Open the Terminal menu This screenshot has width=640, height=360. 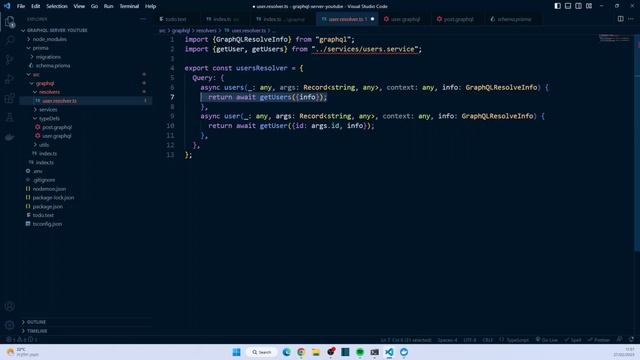point(129,6)
